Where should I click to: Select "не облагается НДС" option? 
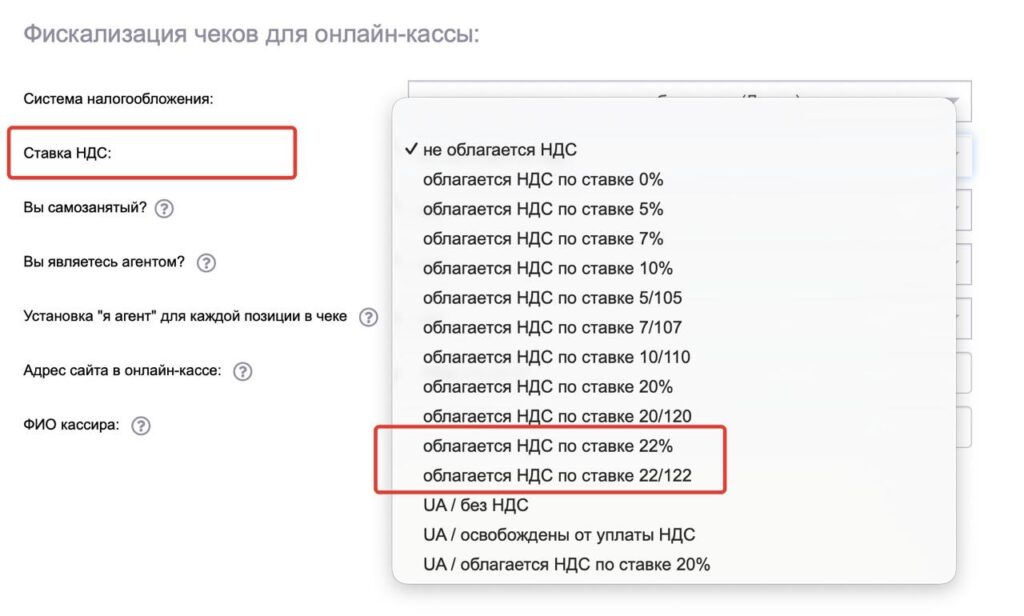tap(499, 150)
